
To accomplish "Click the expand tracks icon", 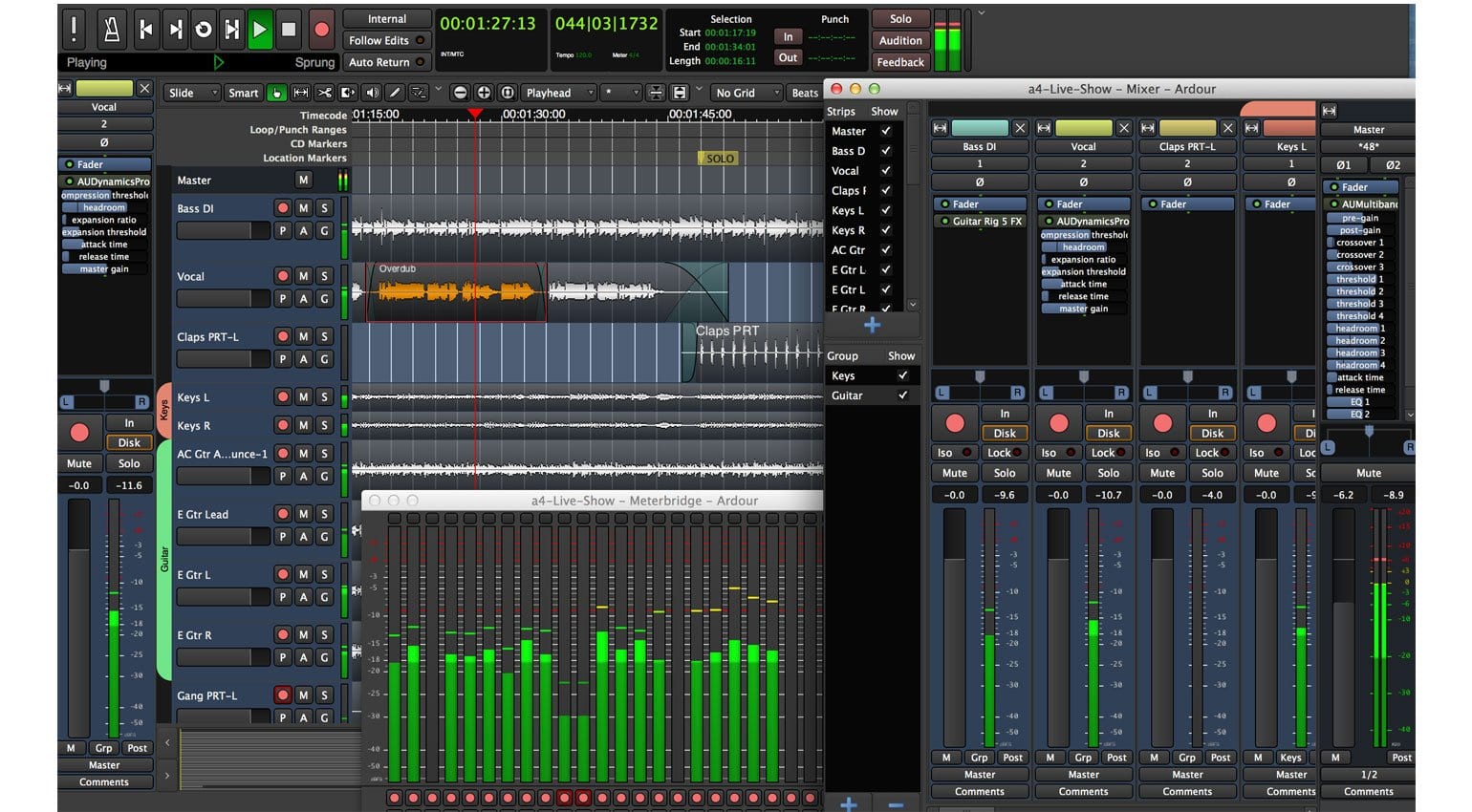I will pos(680,93).
